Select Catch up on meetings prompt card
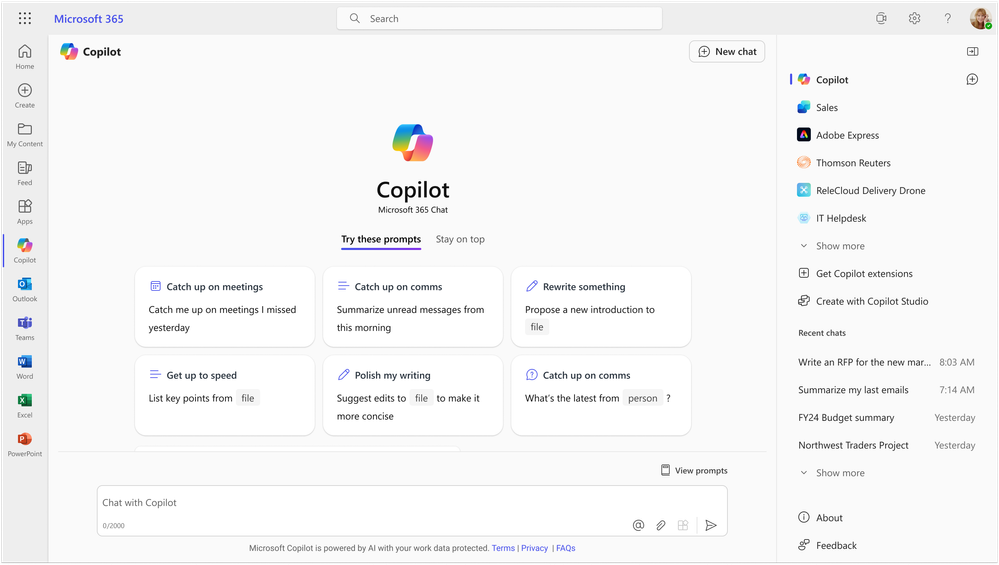The width and height of the screenshot is (999, 565). (225, 307)
